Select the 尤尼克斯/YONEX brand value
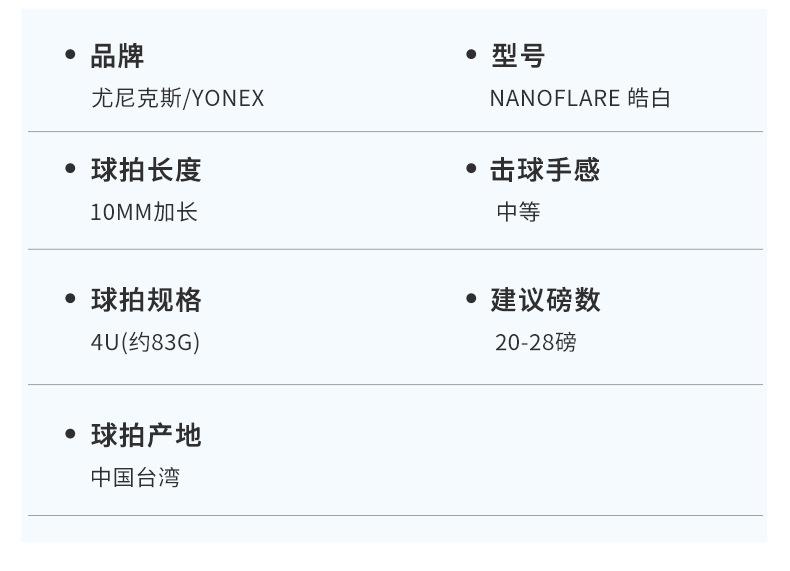 click(177, 98)
